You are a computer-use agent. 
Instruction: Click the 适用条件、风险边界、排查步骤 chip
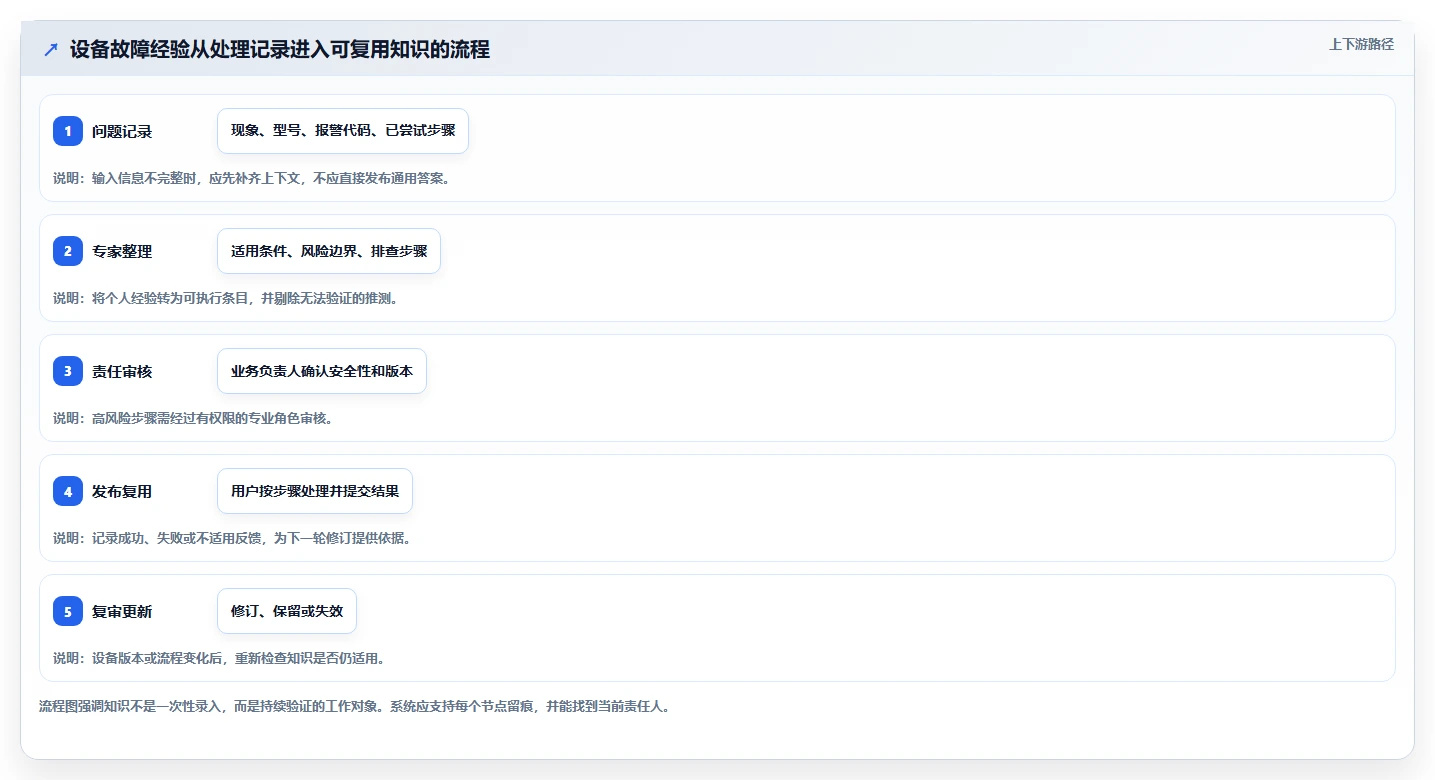329,251
